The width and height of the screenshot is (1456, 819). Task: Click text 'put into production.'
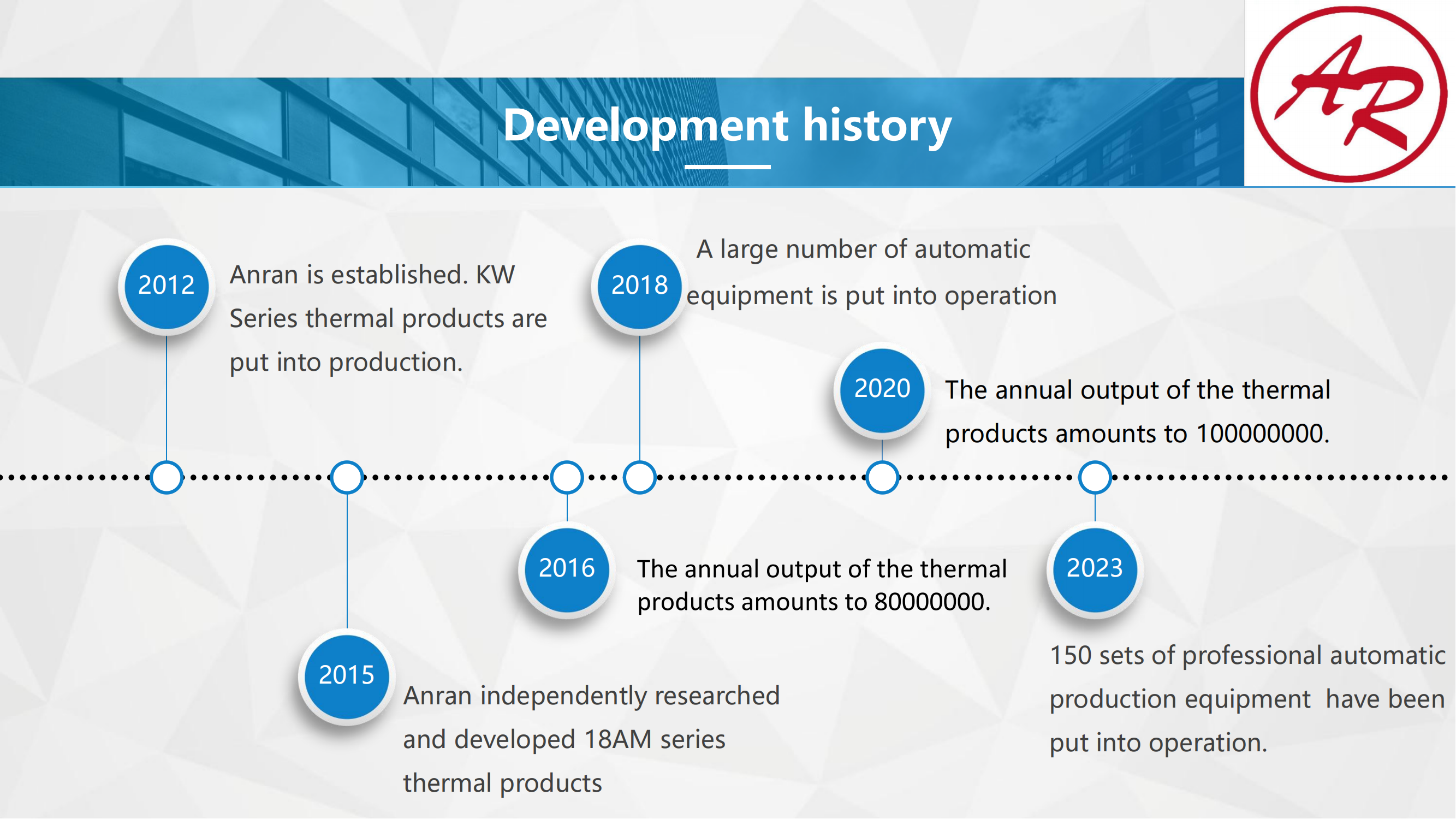(346, 363)
